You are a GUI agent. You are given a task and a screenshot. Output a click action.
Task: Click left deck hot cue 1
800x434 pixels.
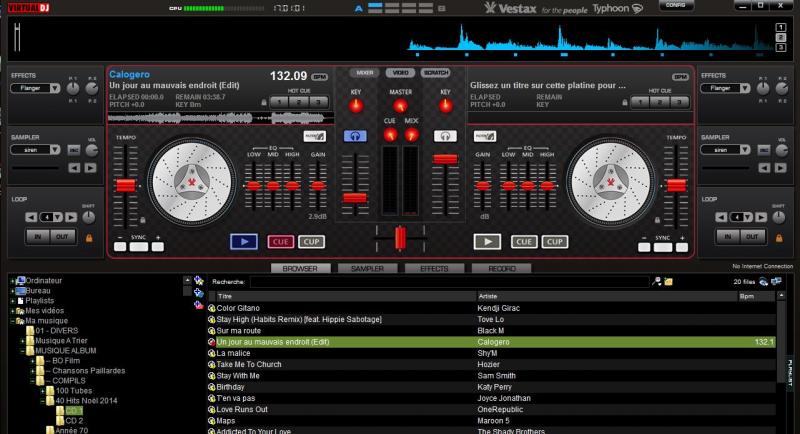coord(280,102)
